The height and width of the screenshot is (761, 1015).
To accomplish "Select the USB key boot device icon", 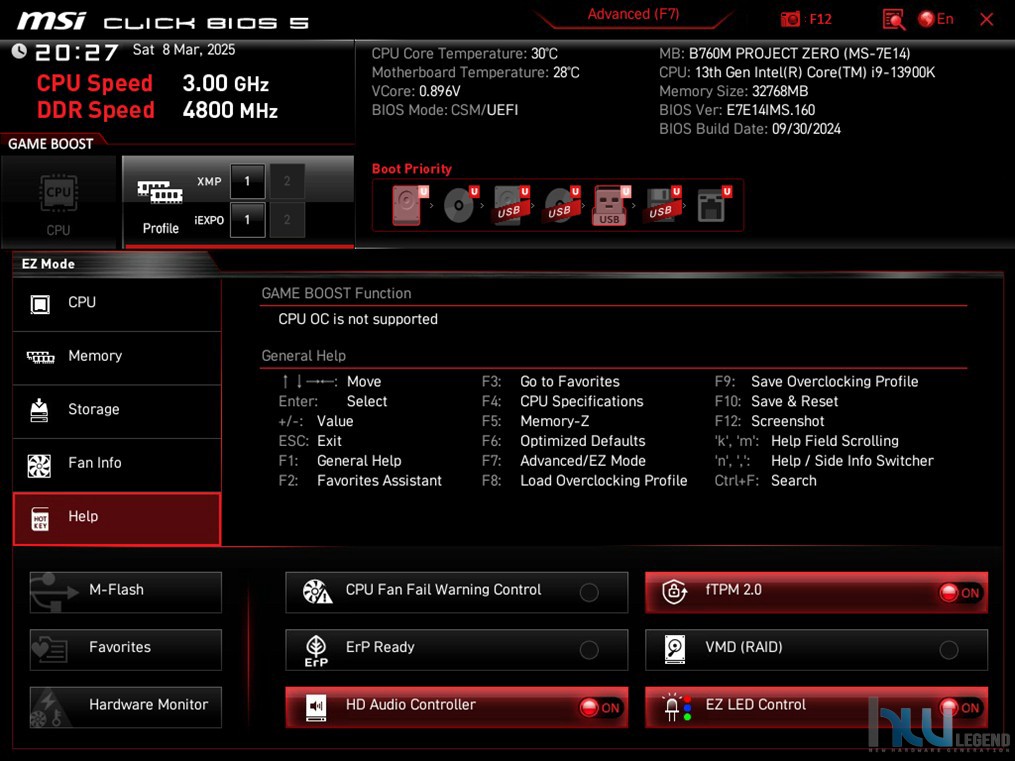I will [x=611, y=204].
